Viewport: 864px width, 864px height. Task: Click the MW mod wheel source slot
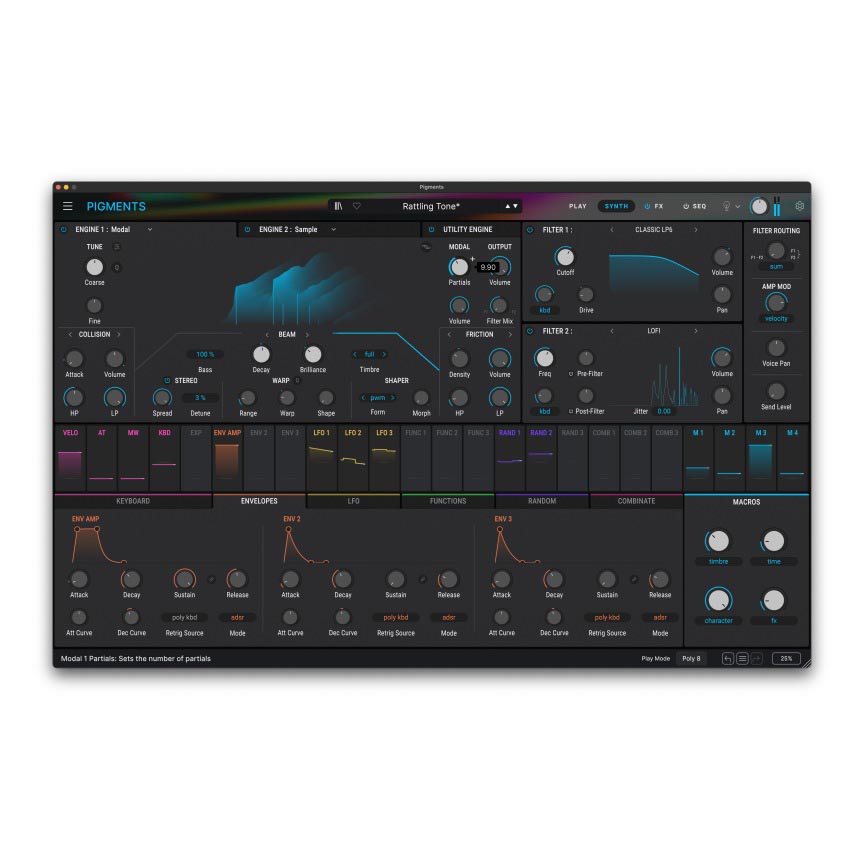pos(133,457)
